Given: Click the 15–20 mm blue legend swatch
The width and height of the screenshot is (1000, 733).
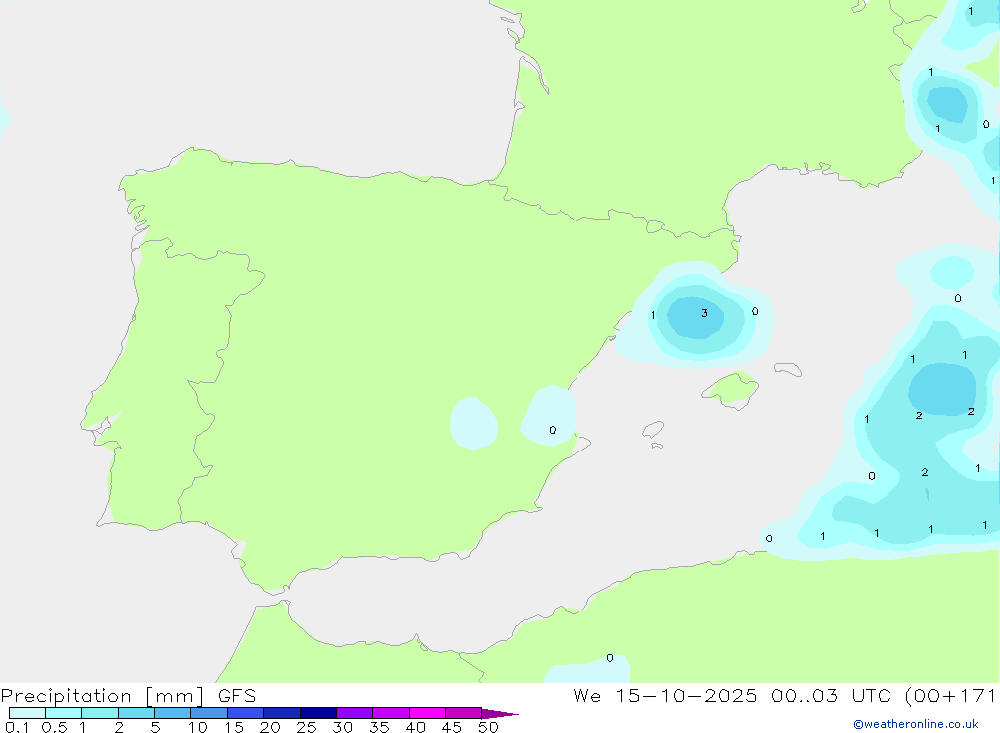Looking at the screenshot, I should click(245, 713).
